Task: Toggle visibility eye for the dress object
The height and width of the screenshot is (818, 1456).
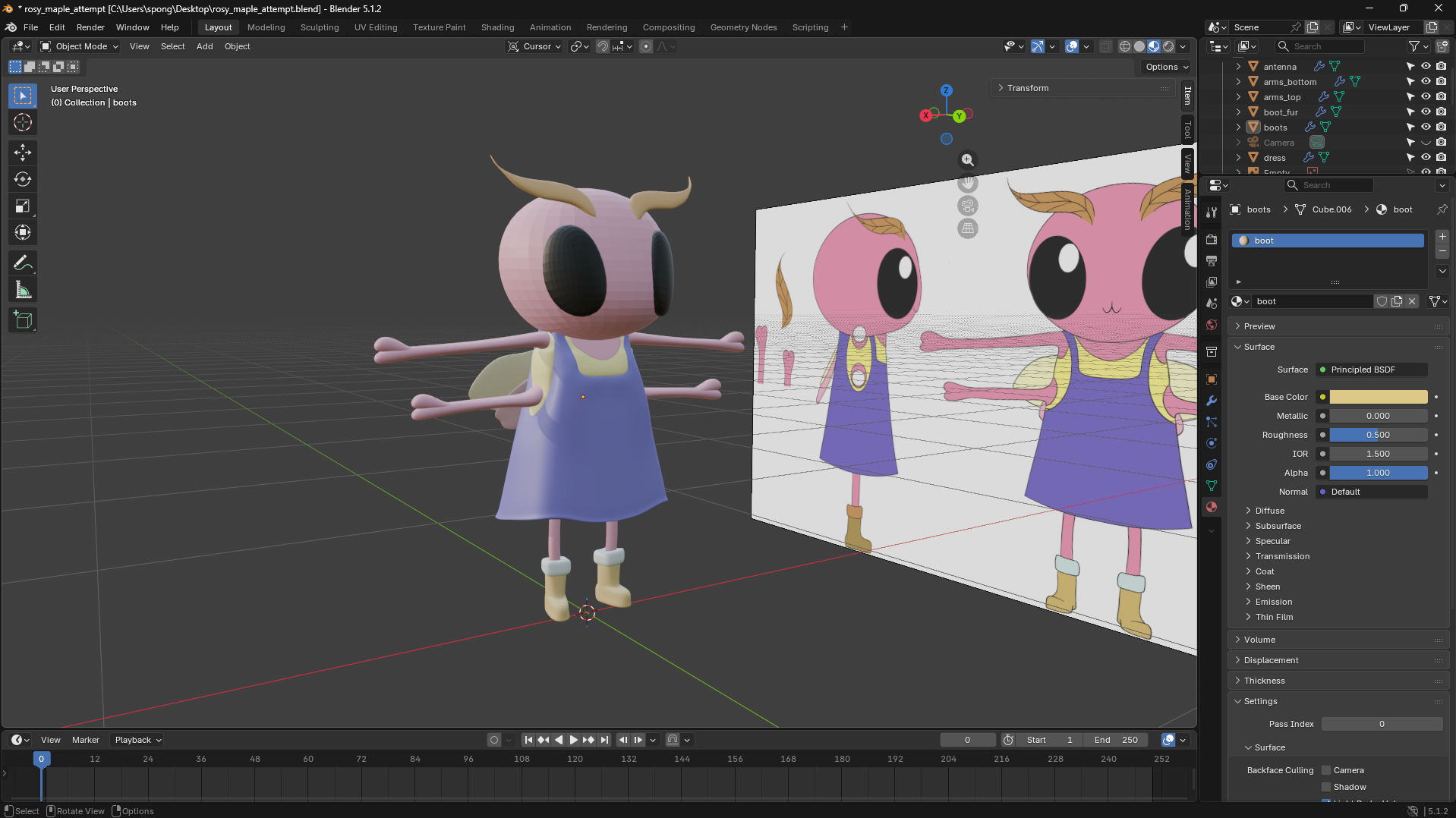Action: [1426, 158]
